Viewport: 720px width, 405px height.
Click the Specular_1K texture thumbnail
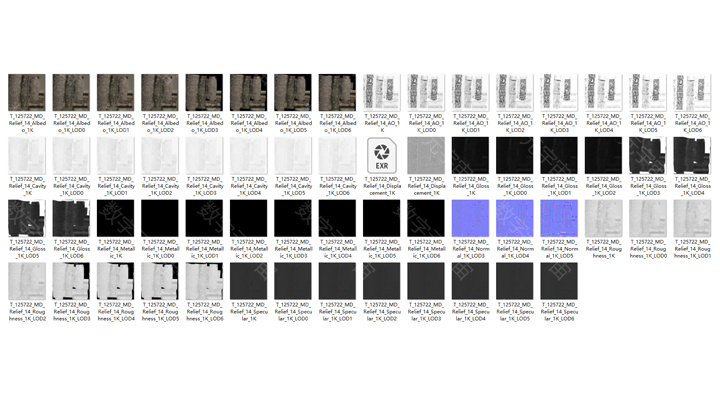(248, 281)
